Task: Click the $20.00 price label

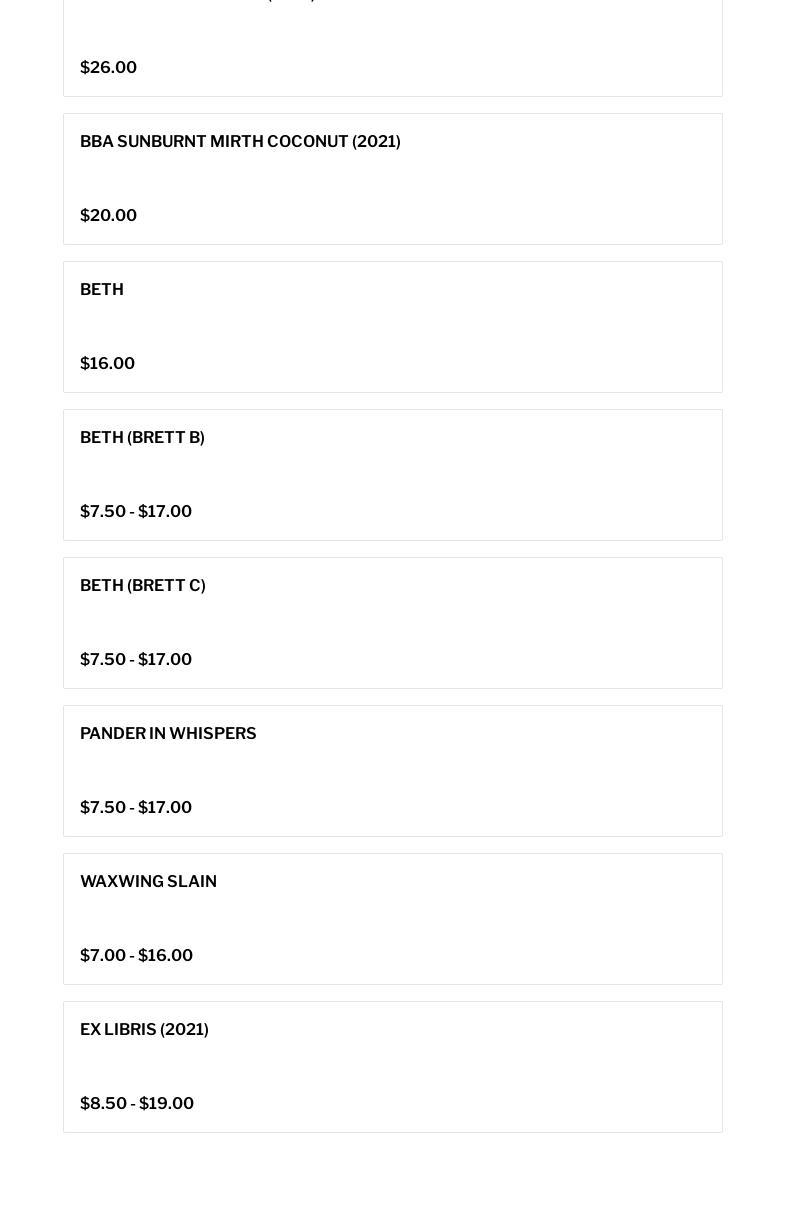Action: tap(108, 216)
